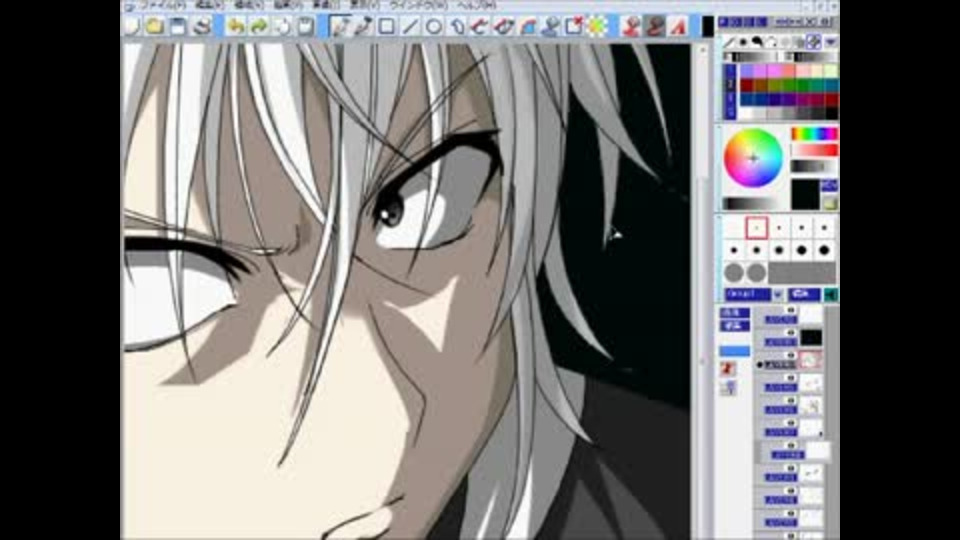Image resolution: width=960 pixels, height=540 pixels.
Task: Click the lower blue layer panel button
Action: pyautogui.click(x=734, y=326)
